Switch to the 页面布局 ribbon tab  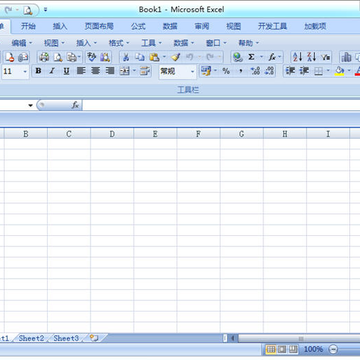99,26
